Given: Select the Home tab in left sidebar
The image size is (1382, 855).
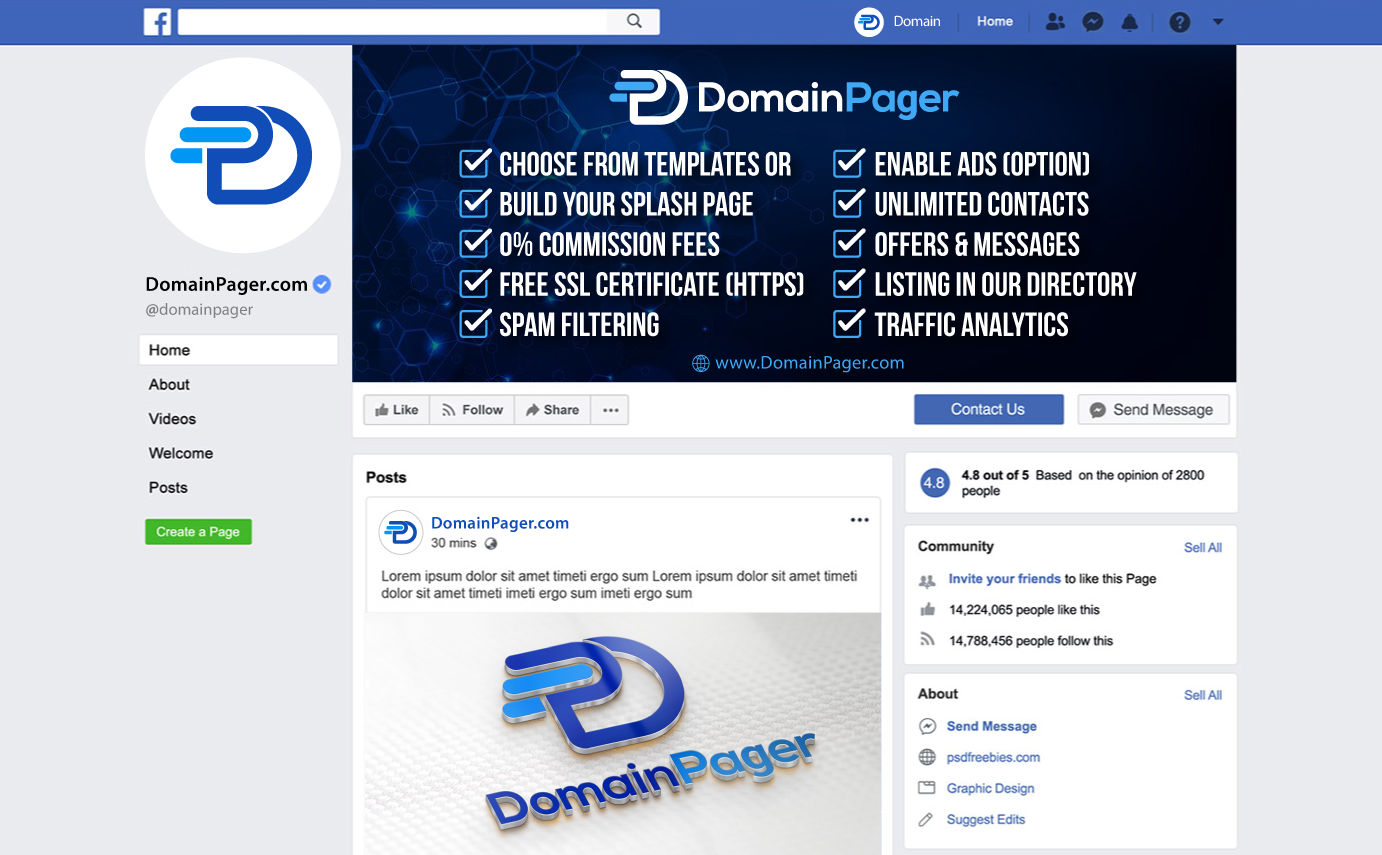Looking at the screenshot, I should 238,350.
